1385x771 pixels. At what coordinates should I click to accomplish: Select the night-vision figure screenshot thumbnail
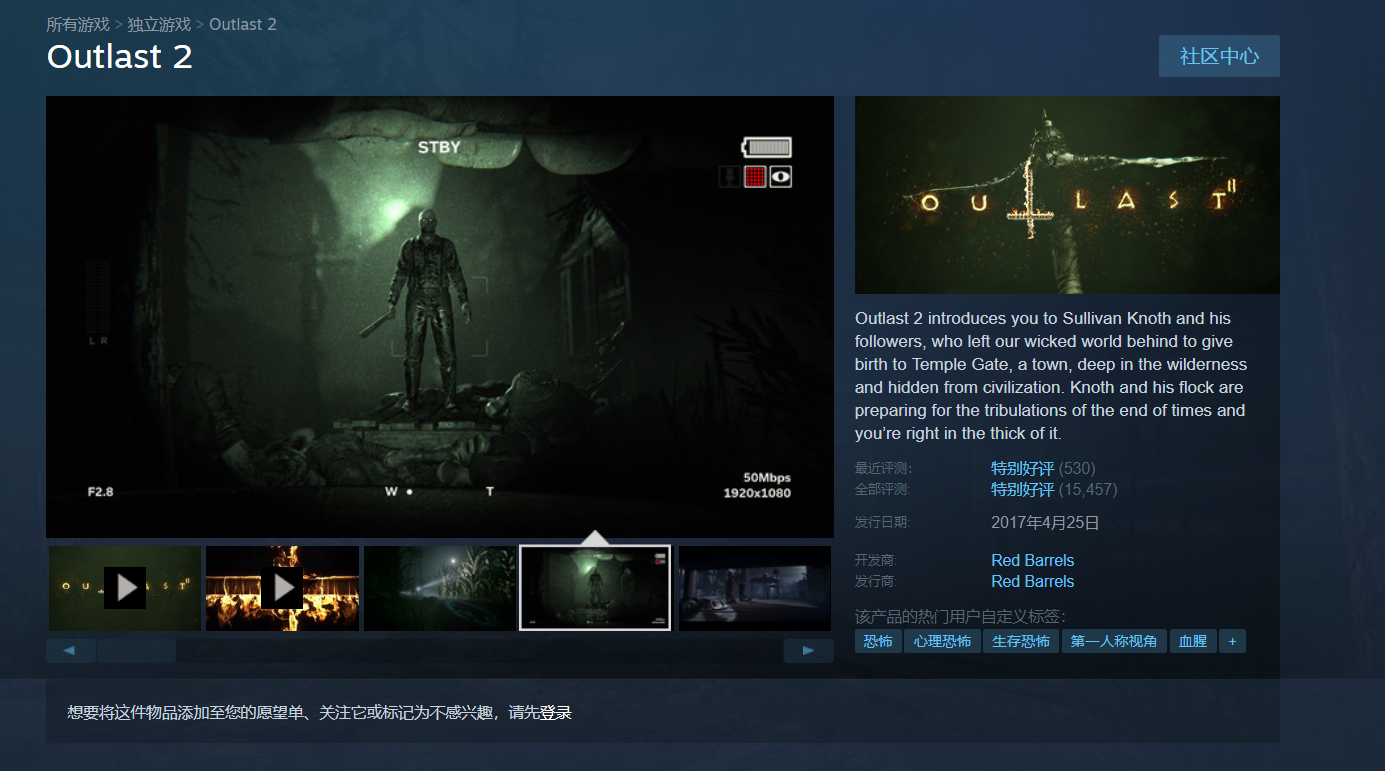click(595, 588)
